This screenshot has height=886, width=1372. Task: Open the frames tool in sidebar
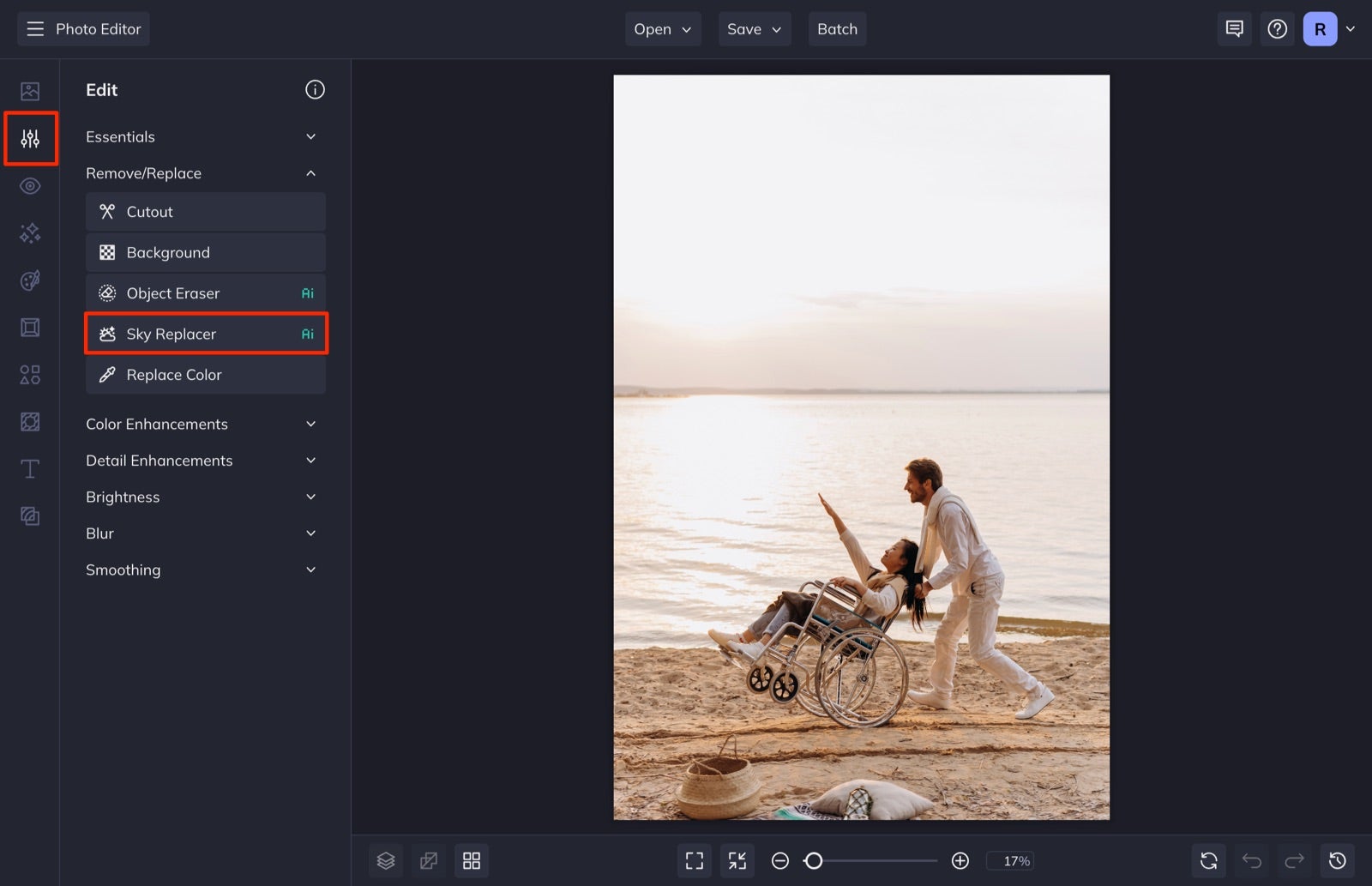click(30, 327)
